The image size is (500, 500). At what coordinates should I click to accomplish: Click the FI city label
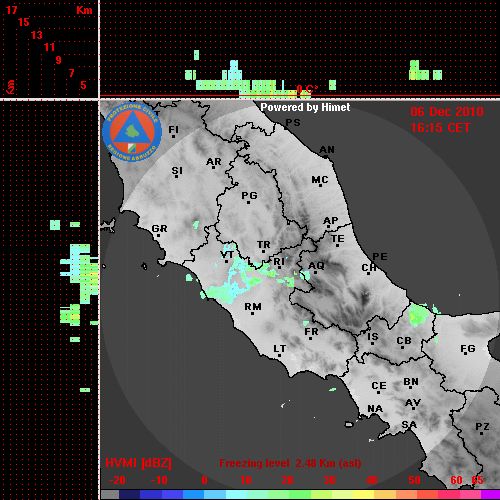point(173,129)
